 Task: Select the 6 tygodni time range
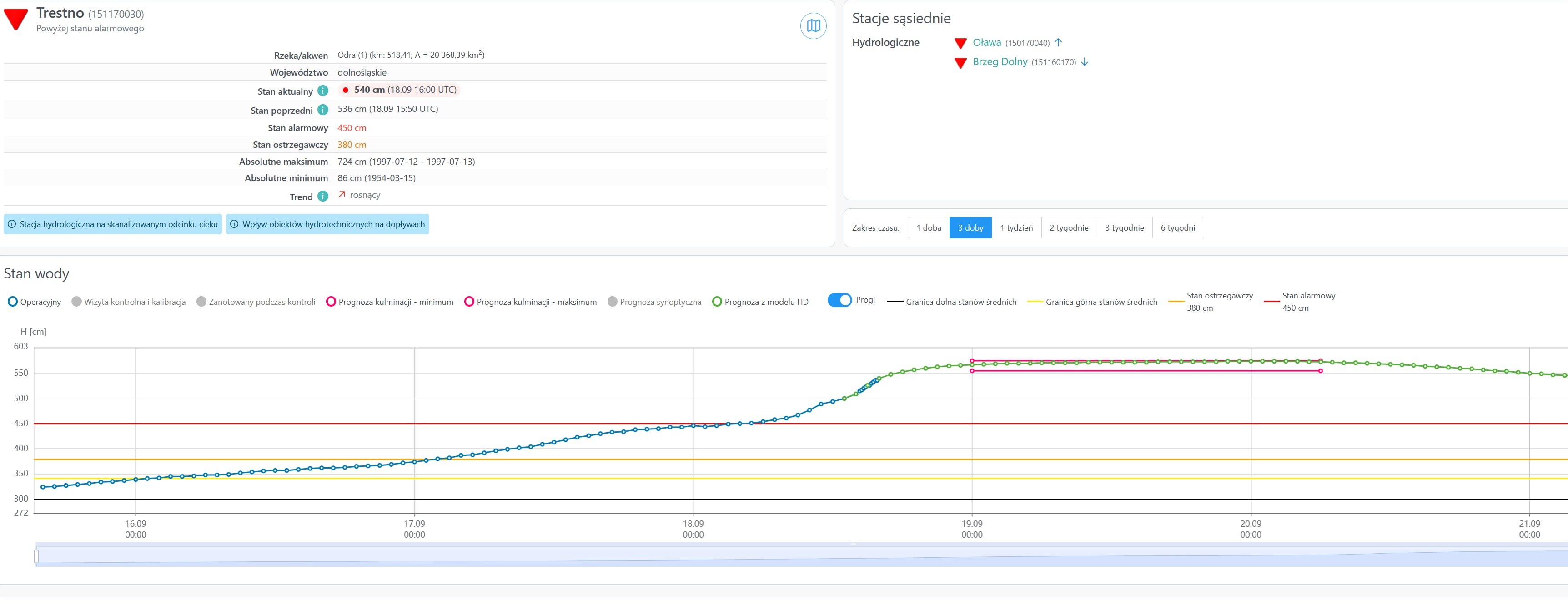(1177, 228)
